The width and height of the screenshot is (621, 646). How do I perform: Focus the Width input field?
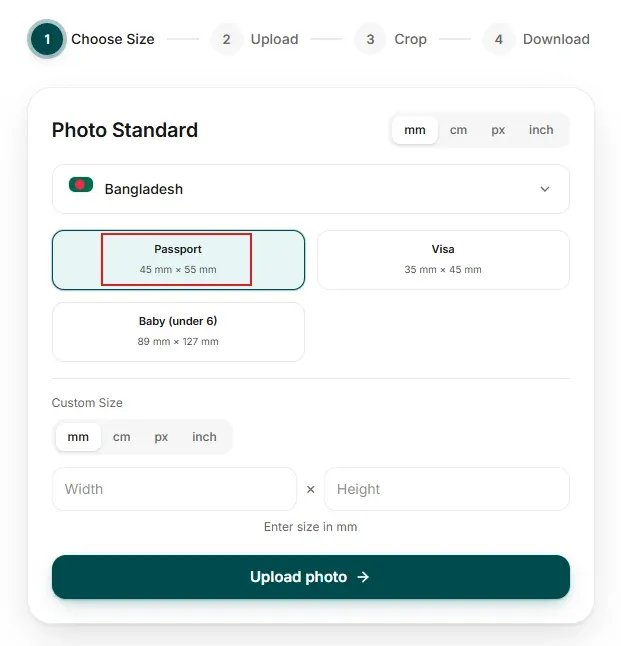click(x=174, y=489)
